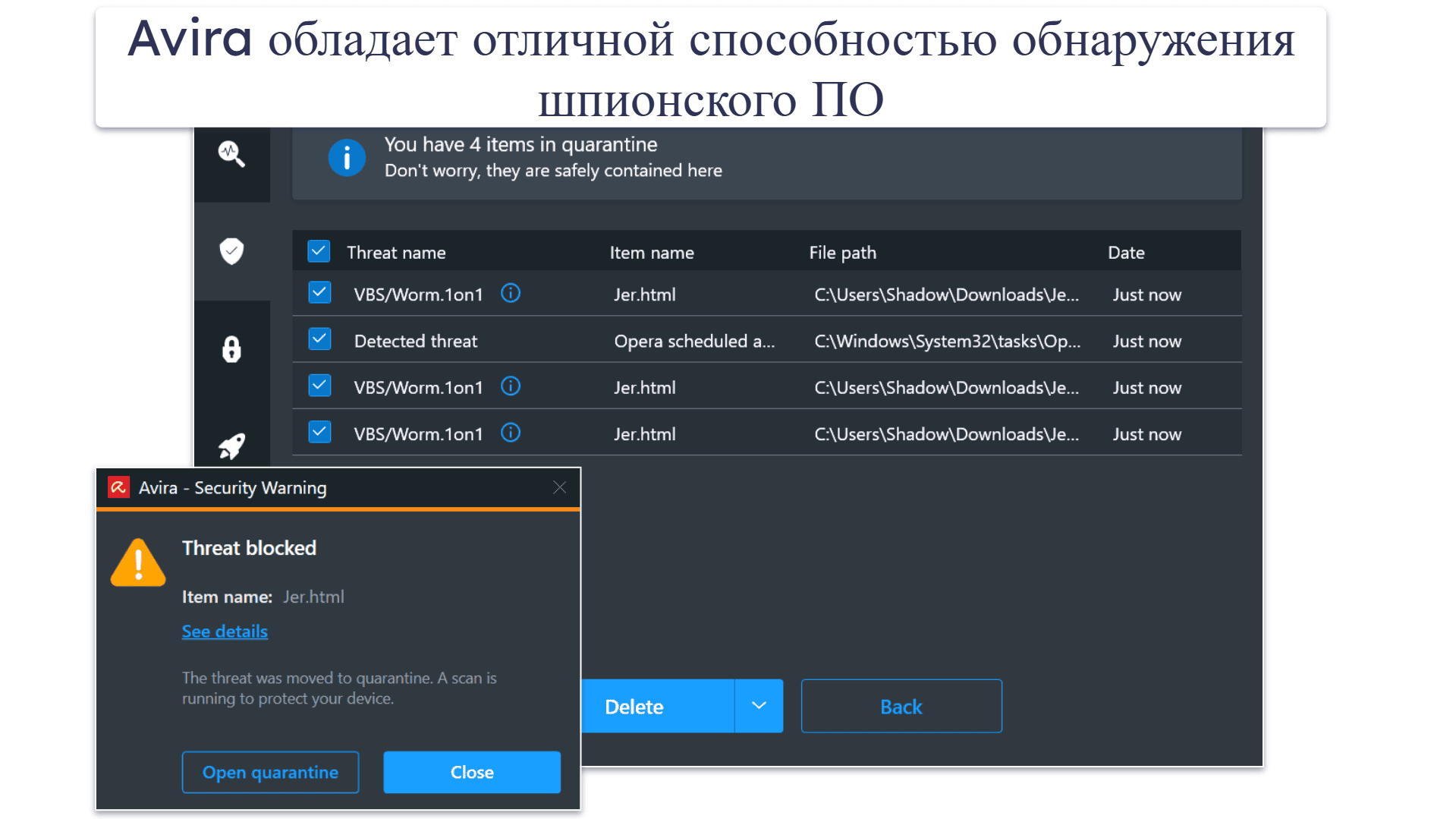Screen dimensions: 1456x819
Task: Click the 'You have 4 items in quarantine' message
Action: pos(520,144)
